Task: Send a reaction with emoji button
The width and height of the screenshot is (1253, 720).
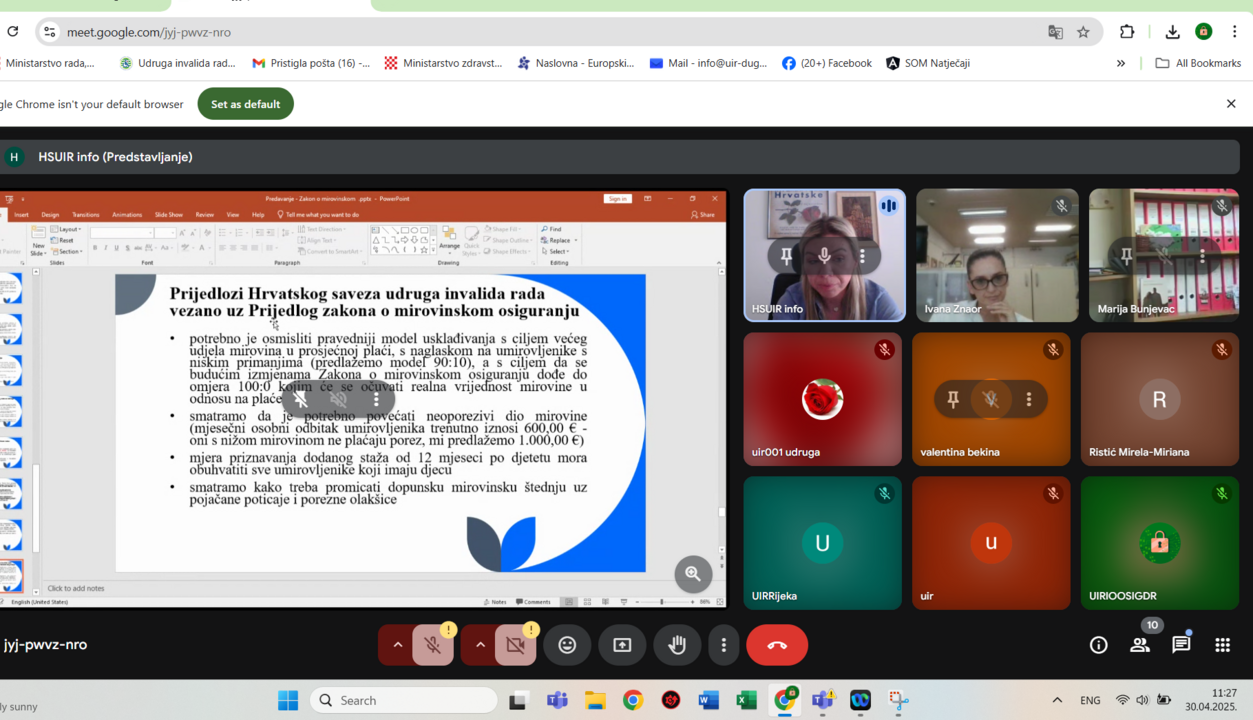Action: pyautogui.click(x=567, y=645)
